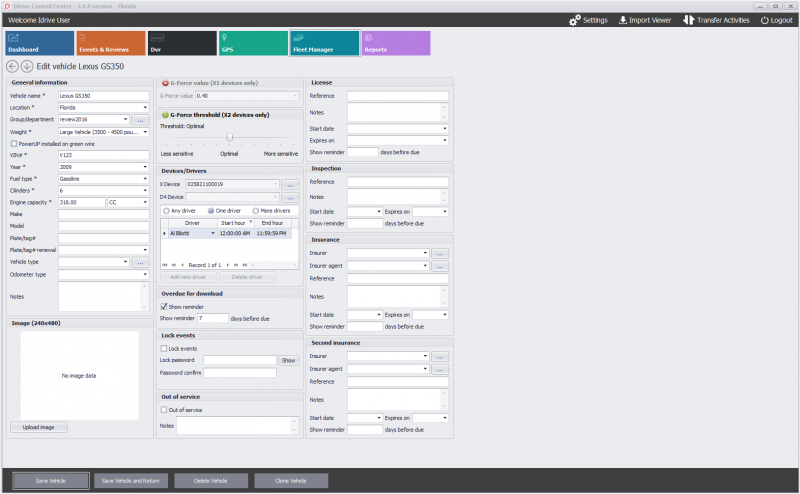The height and width of the screenshot is (494, 800).
Task: Open the Import Viewer
Action: point(645,20)
